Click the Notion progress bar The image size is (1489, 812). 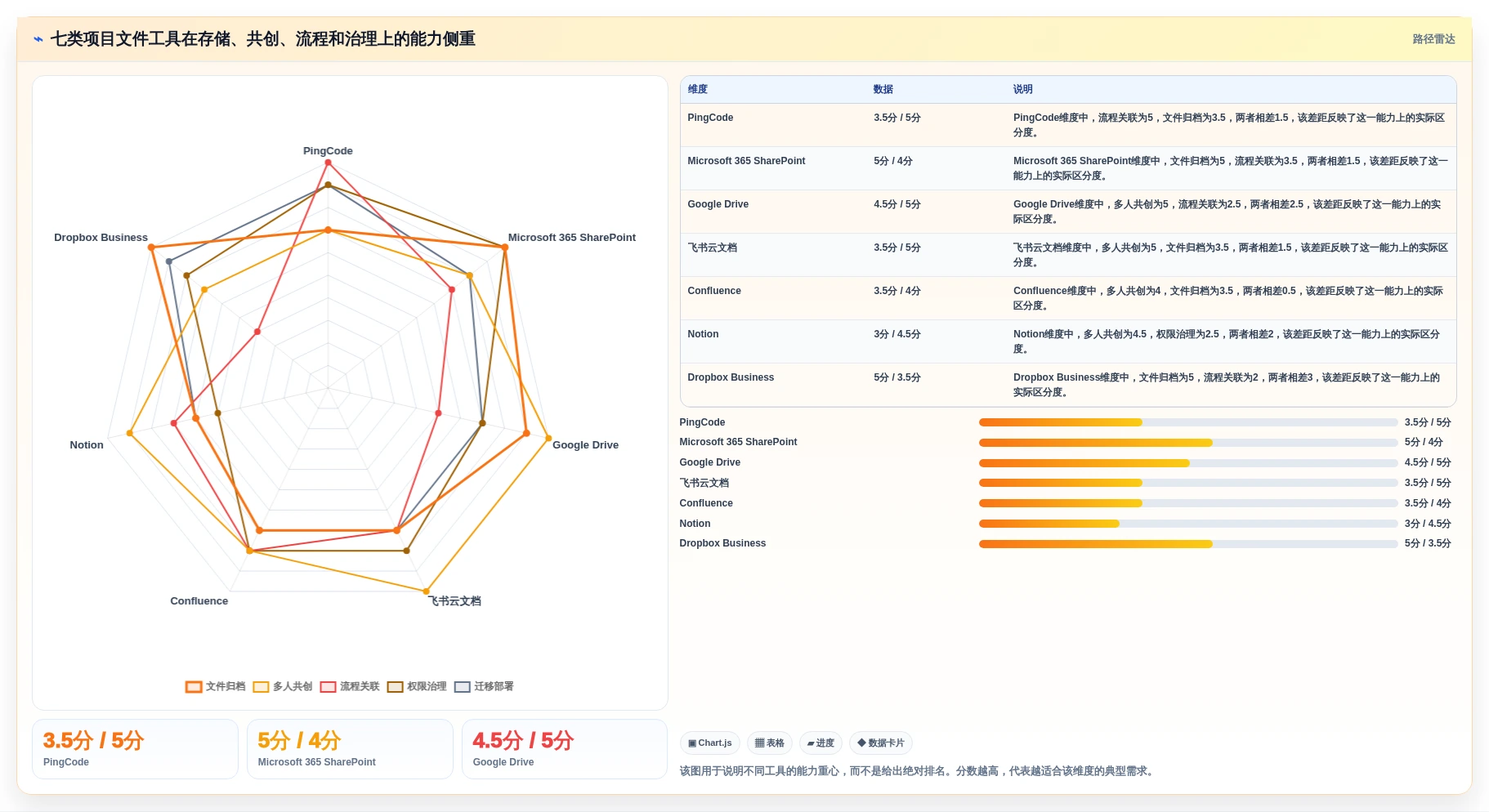click(1188, 524)
